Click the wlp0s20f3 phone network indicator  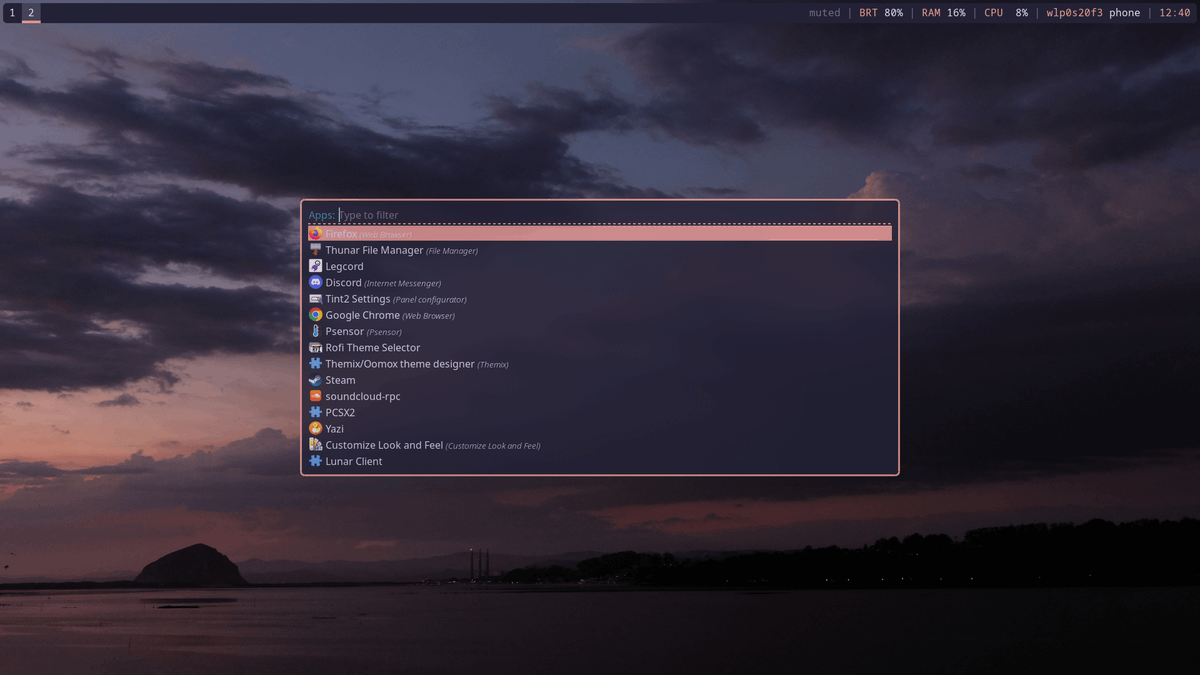[x=1093, y=13]
